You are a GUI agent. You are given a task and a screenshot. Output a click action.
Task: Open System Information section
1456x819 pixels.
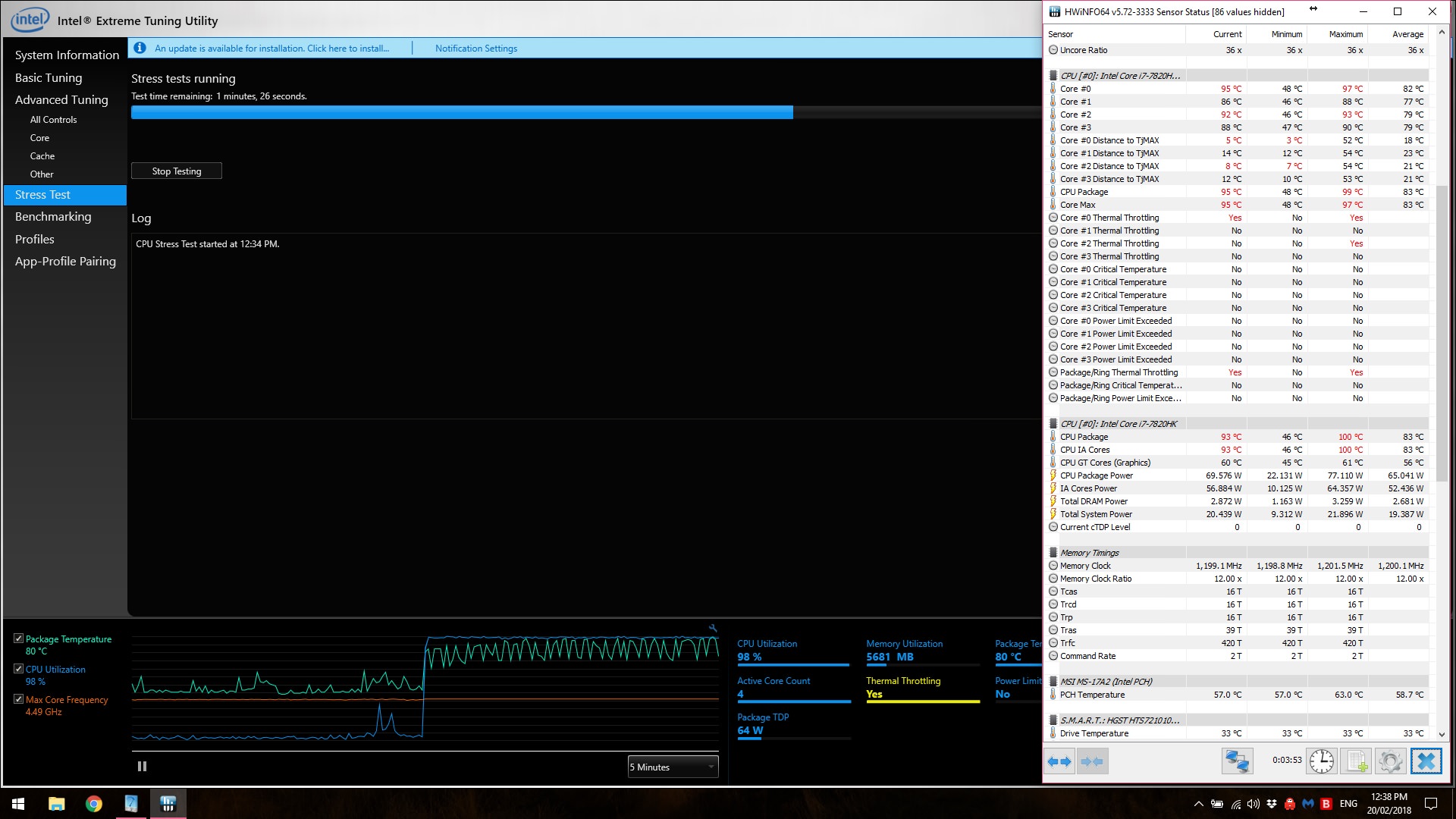tap(67, 55)
